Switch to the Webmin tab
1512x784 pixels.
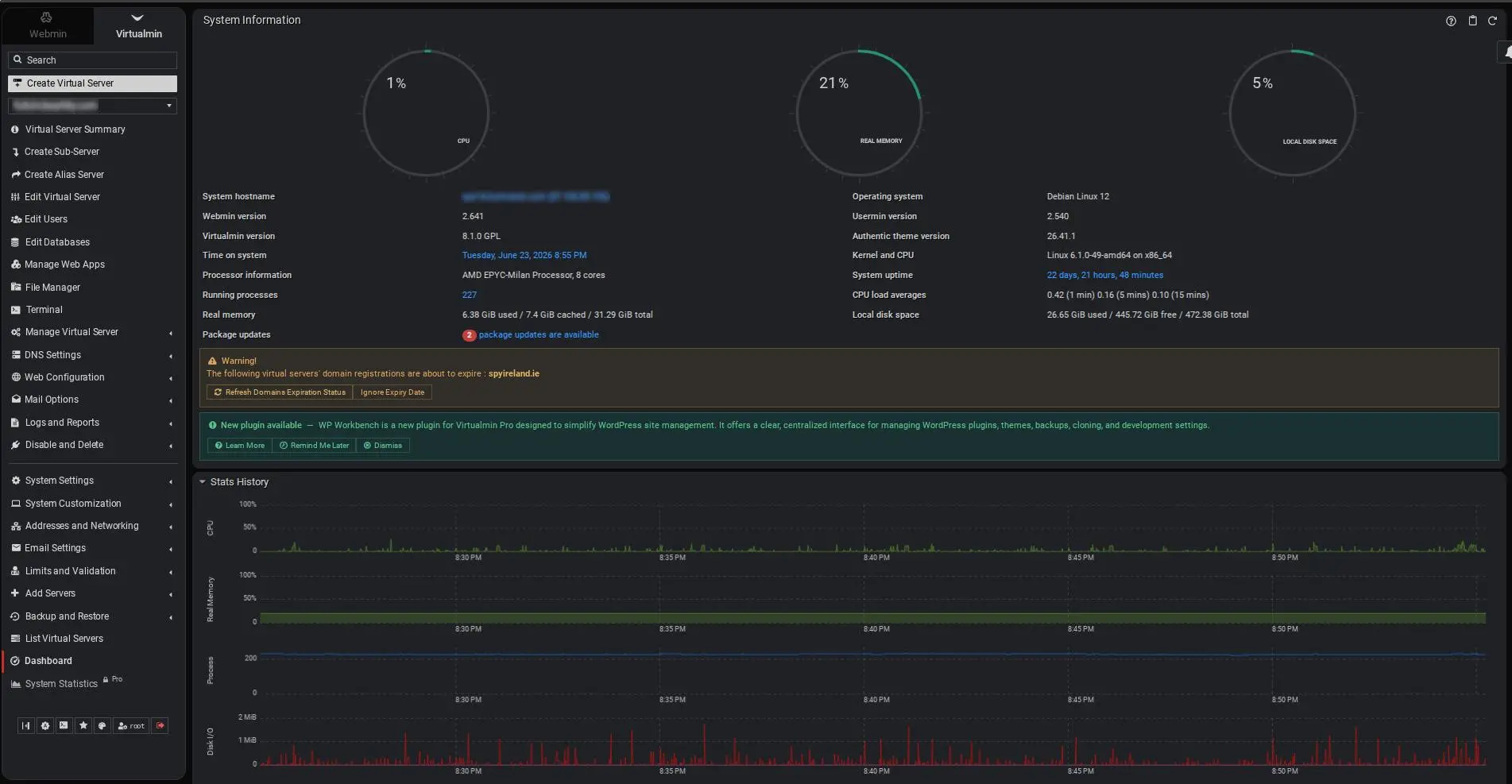tap(48, 25)
